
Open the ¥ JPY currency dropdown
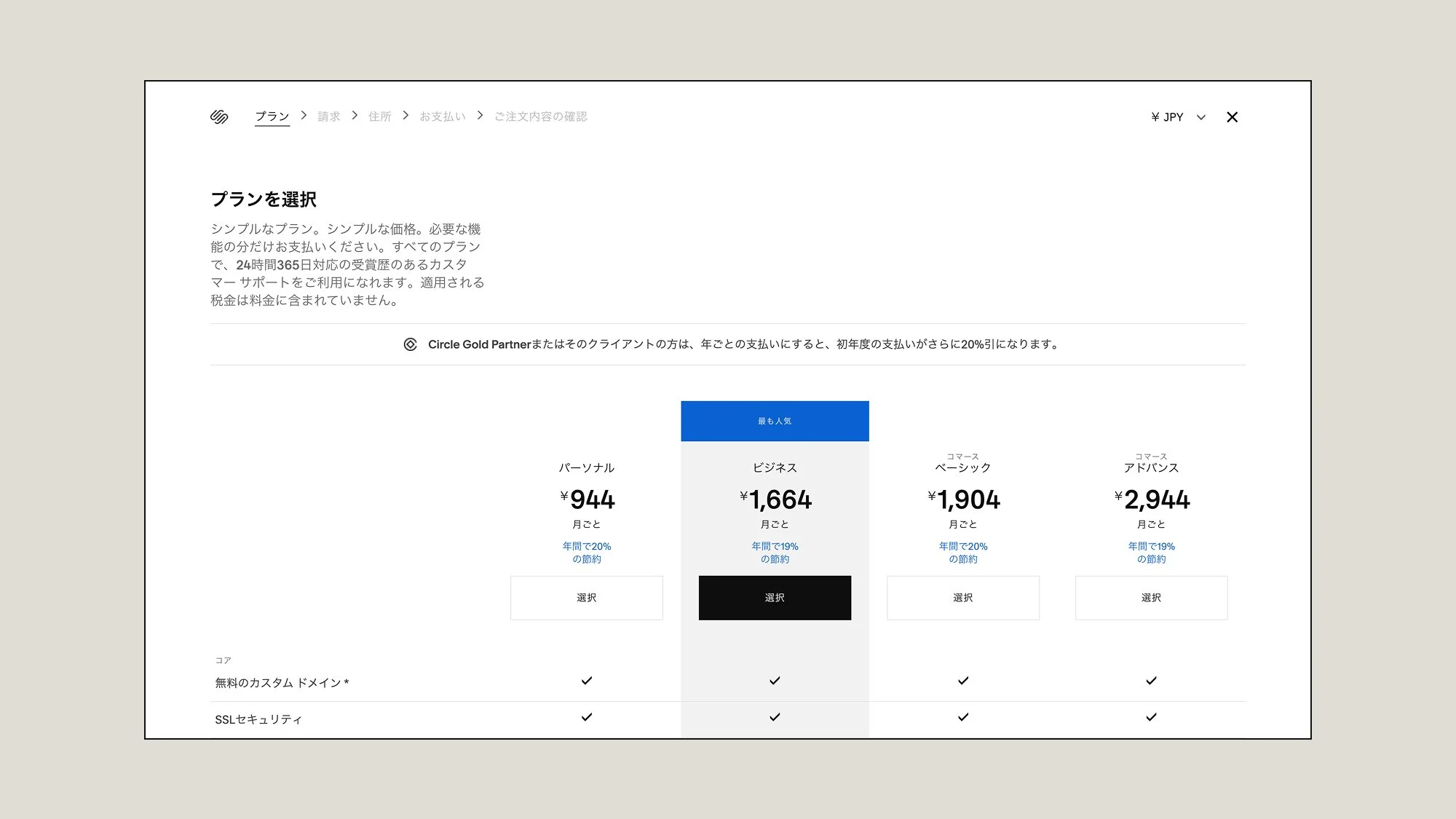(1168, 117)
